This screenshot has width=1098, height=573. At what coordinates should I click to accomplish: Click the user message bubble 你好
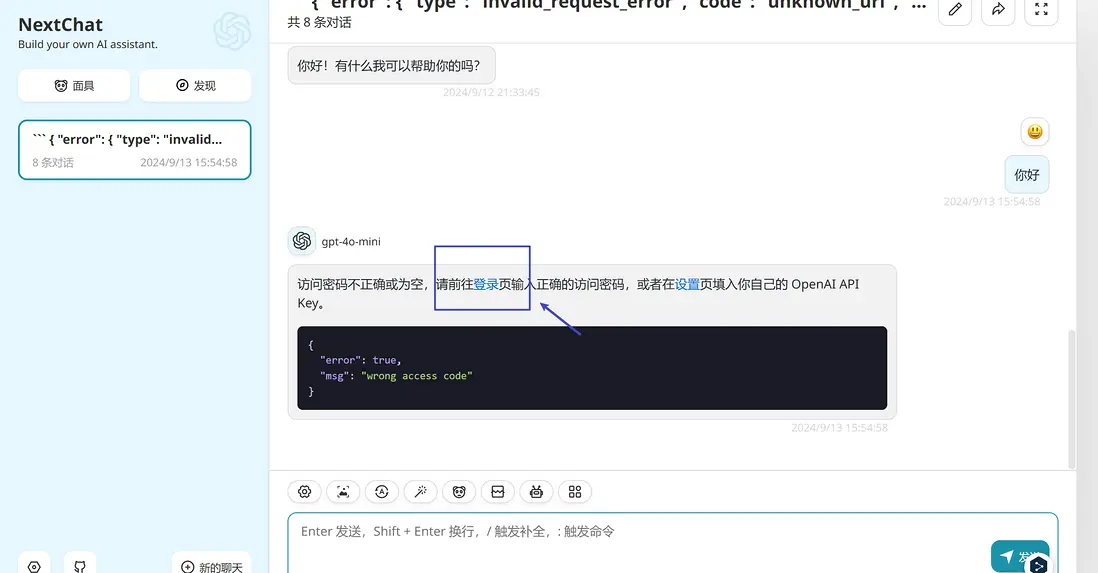pos(1027,174)
